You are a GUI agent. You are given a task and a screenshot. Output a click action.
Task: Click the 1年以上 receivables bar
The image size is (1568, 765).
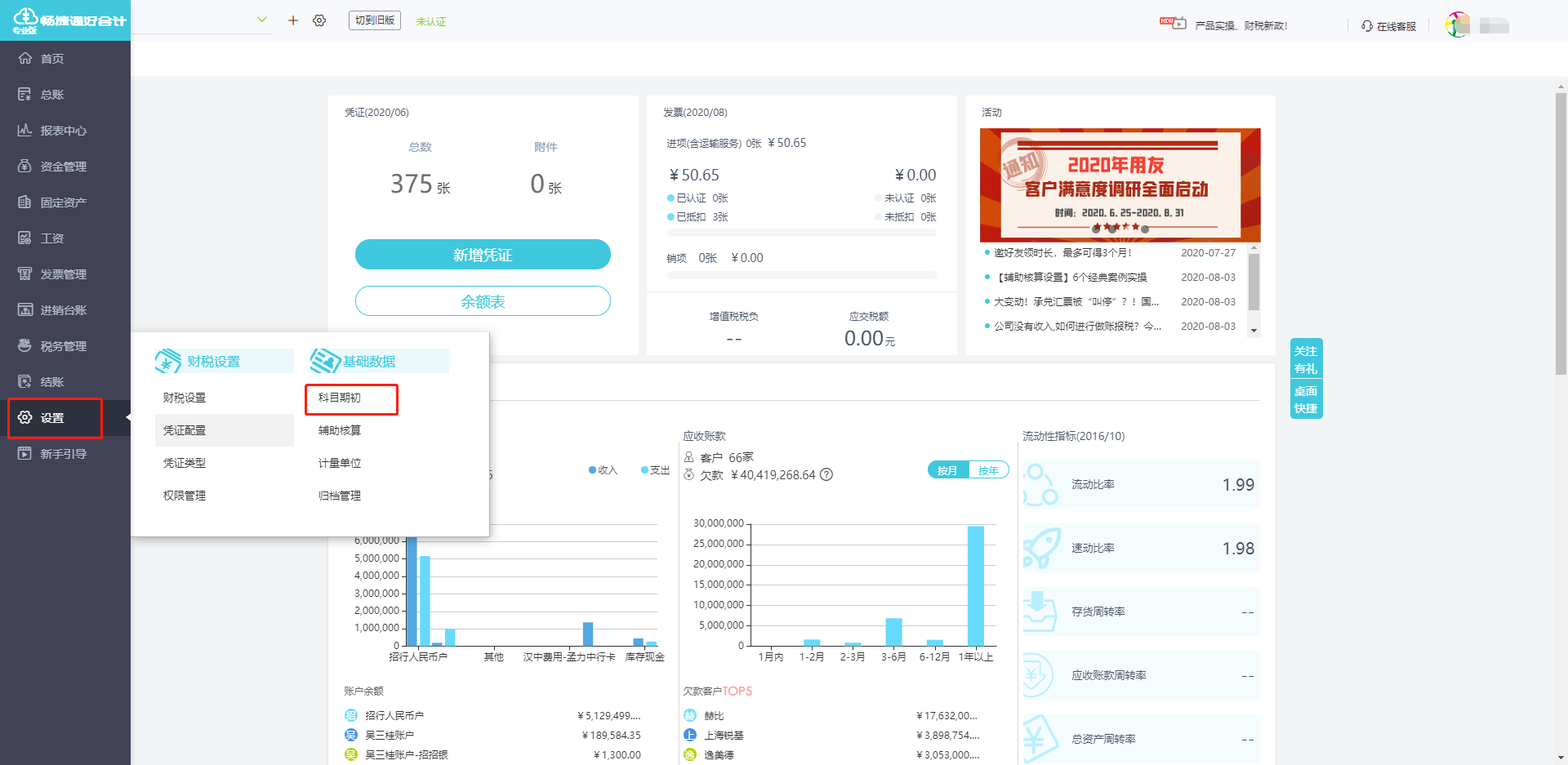pos(976,585)
